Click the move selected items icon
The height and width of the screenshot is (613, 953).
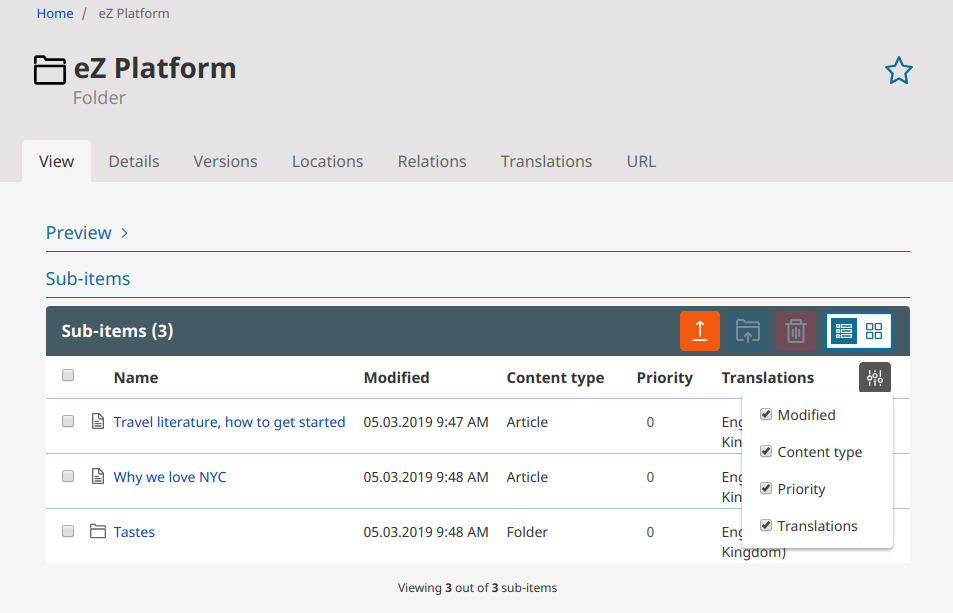point(747,331)
